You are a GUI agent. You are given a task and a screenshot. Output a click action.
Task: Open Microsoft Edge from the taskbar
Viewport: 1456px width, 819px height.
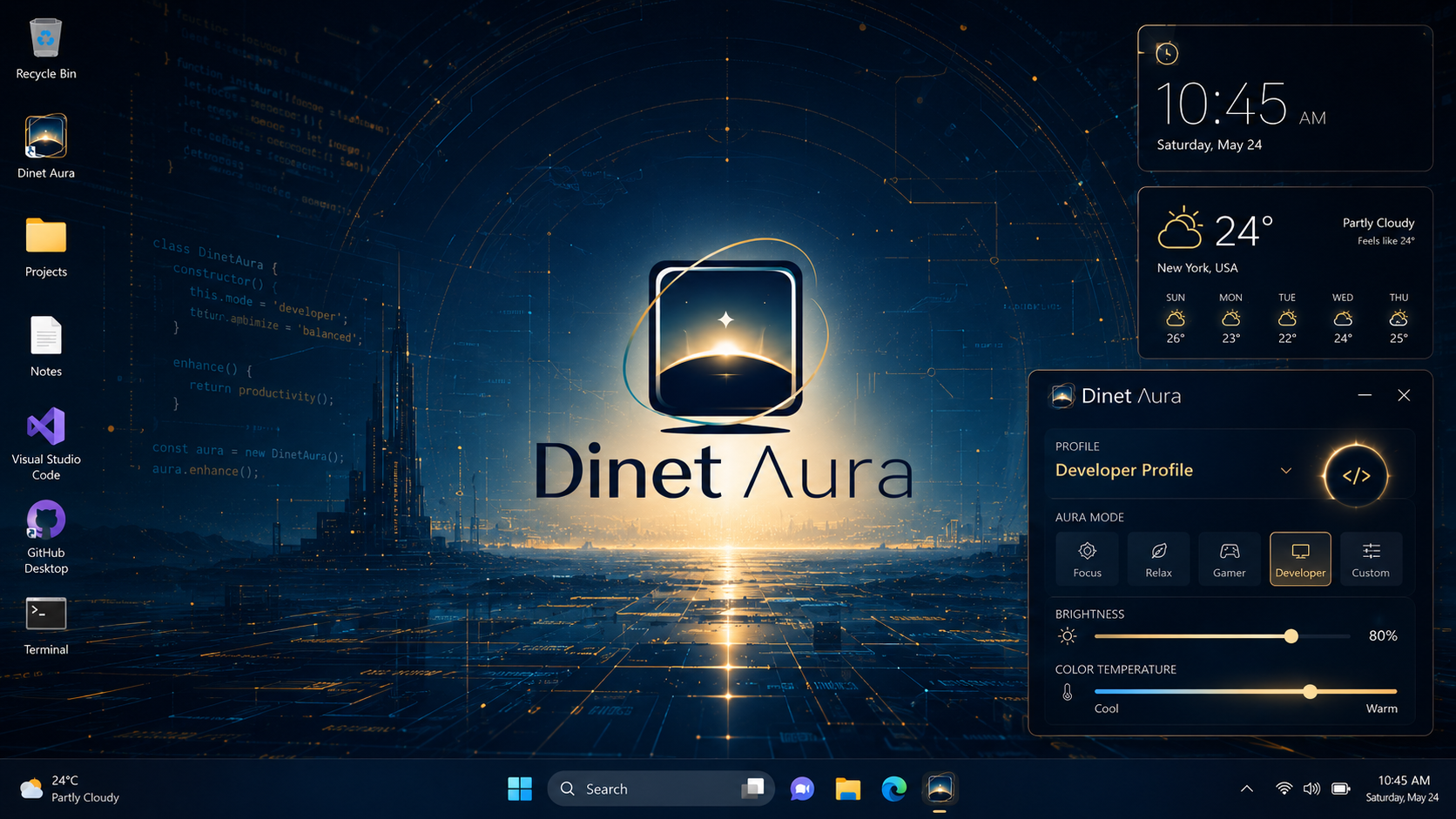893,789
